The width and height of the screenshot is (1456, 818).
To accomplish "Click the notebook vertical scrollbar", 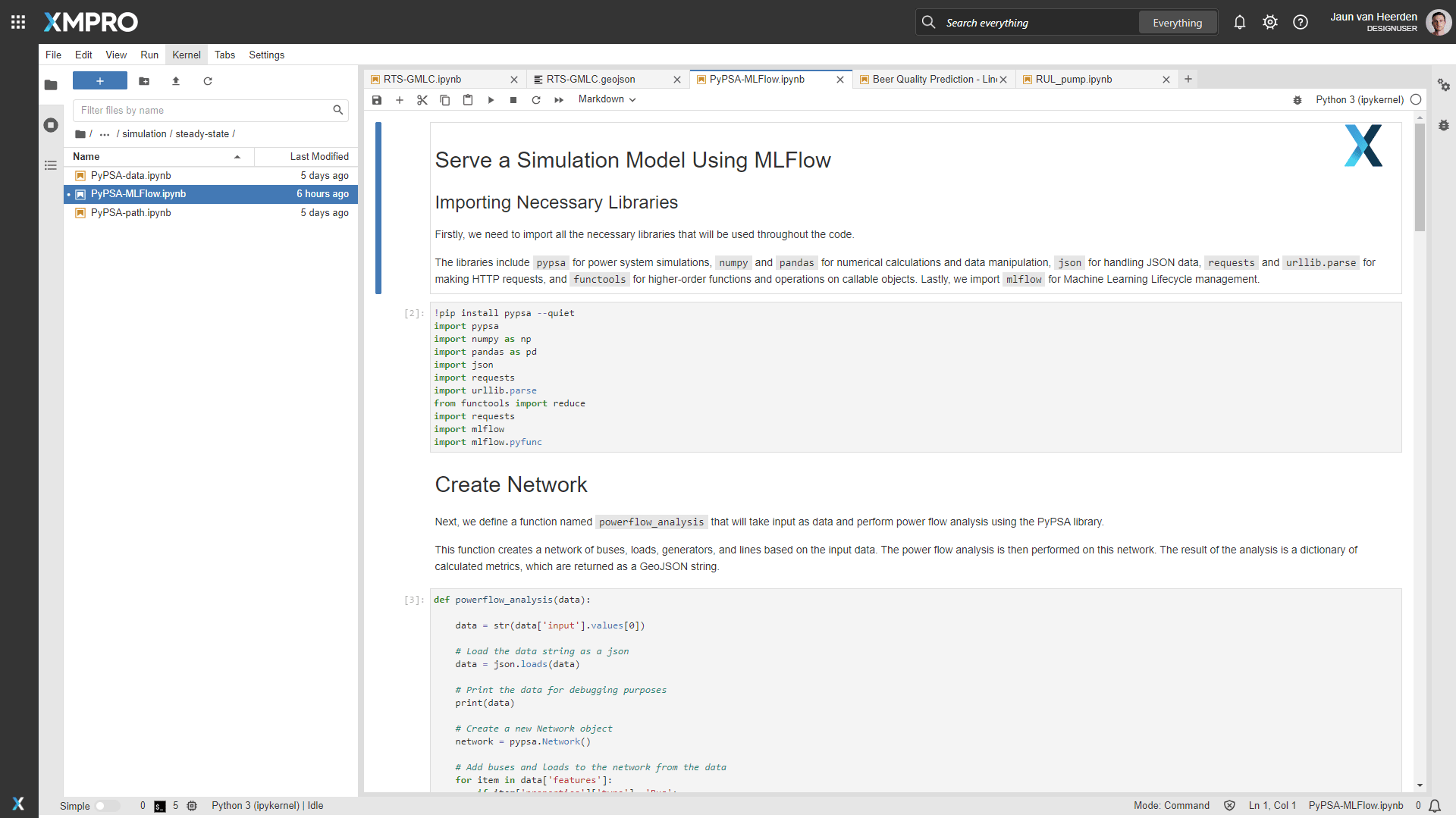I will 1420,178.
